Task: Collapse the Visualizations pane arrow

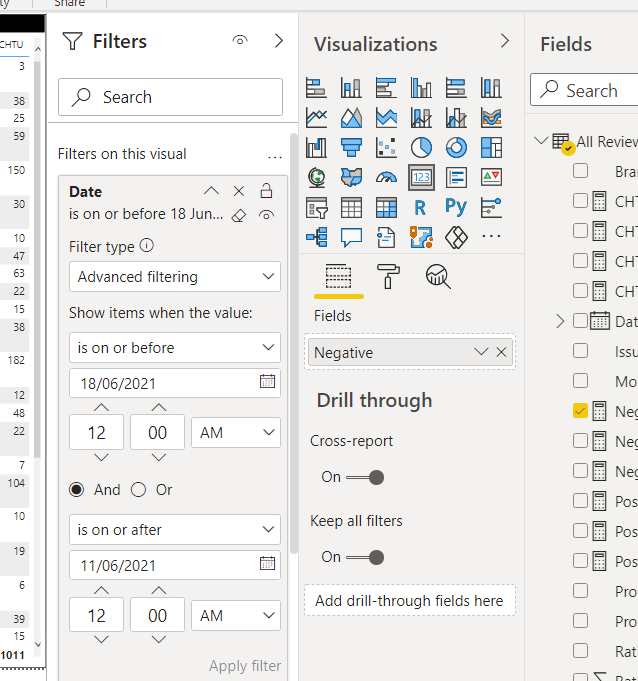Action: tap(505, 41)
